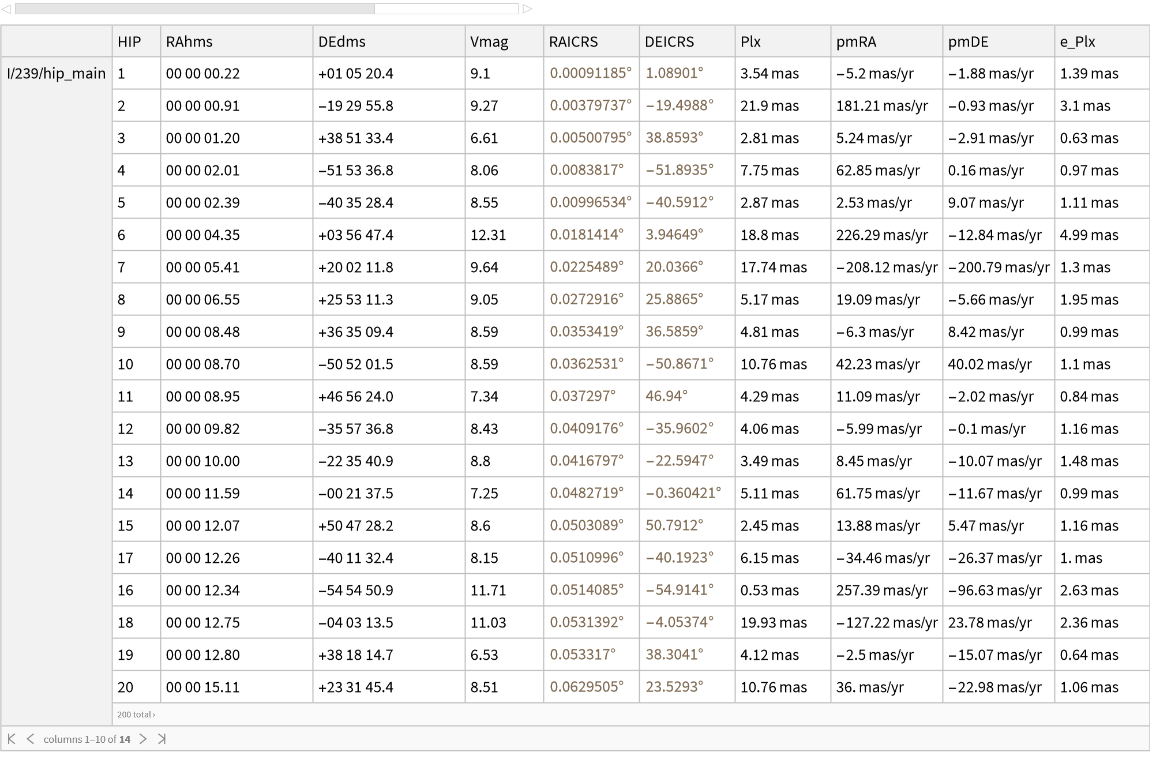
Task: Select the RAhms column header
Action: click(190, 42)
